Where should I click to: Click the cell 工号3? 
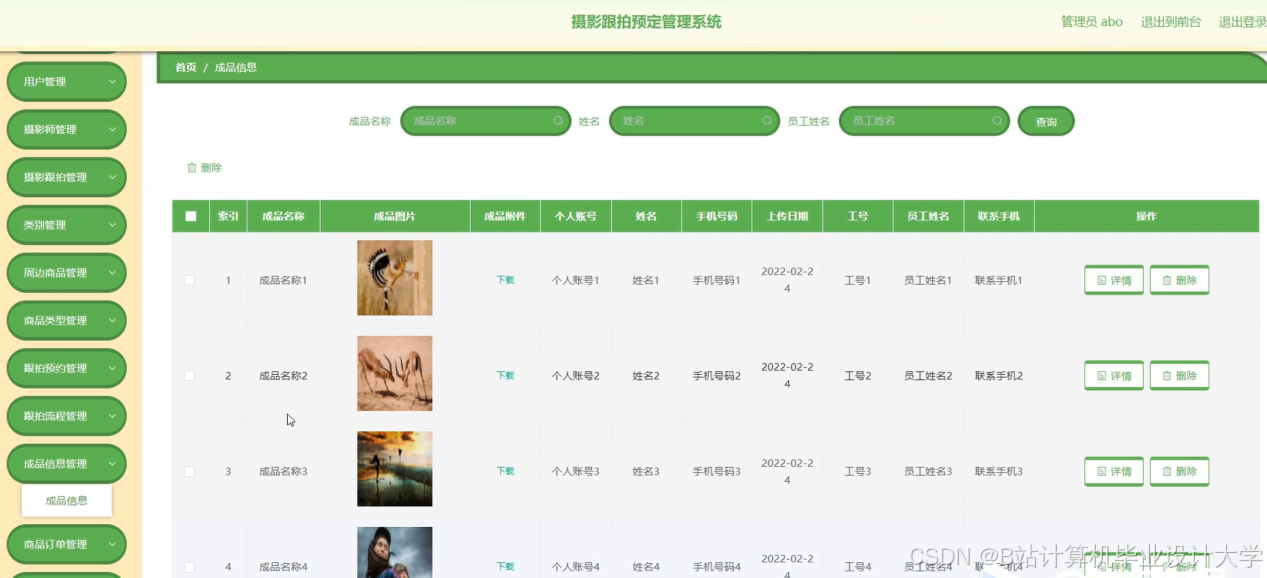(858, 471)
